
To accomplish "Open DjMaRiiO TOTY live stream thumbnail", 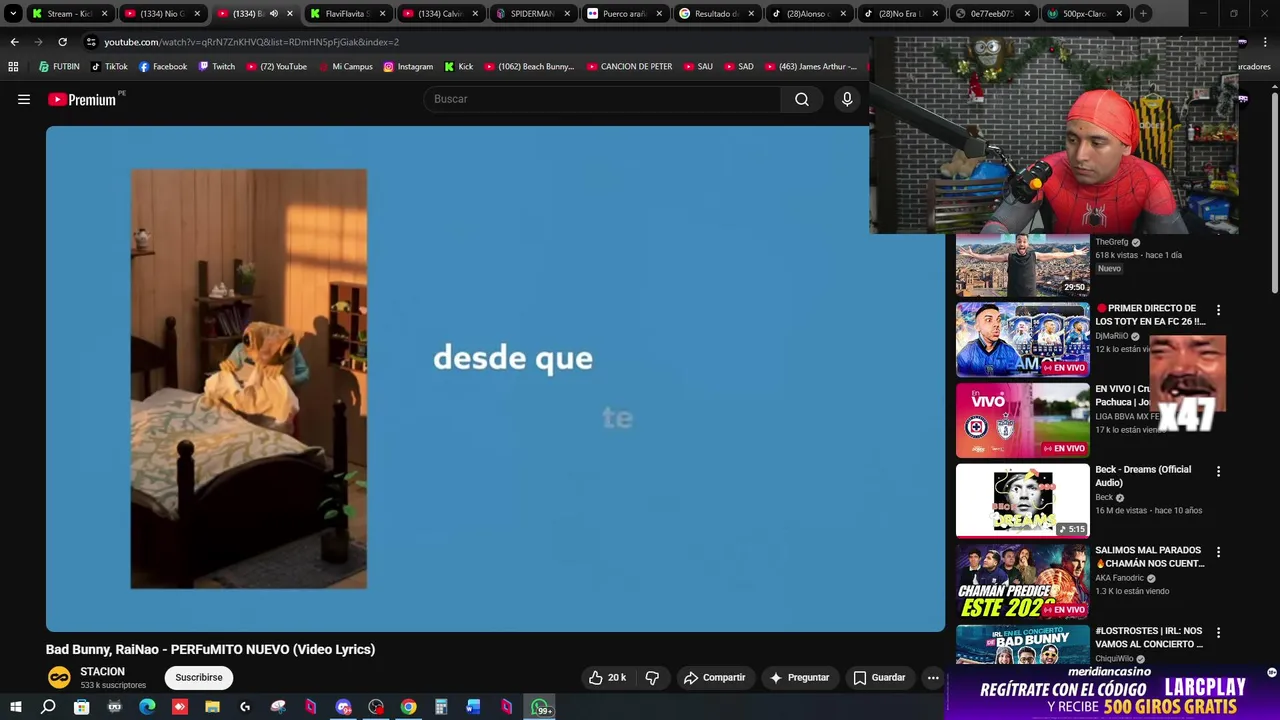I will pyautogui.click(x=1022, y=340).
